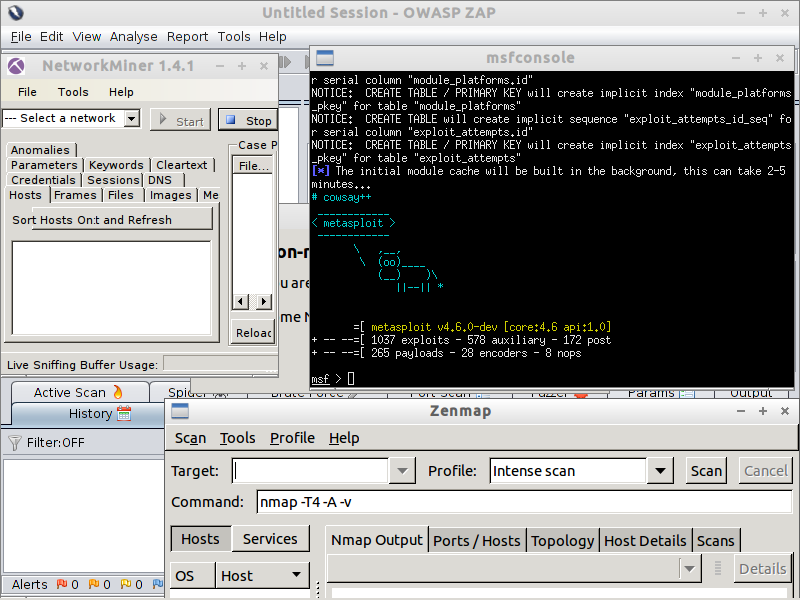Click the msfconsole terminal icon in its title bar

point(324,58)
